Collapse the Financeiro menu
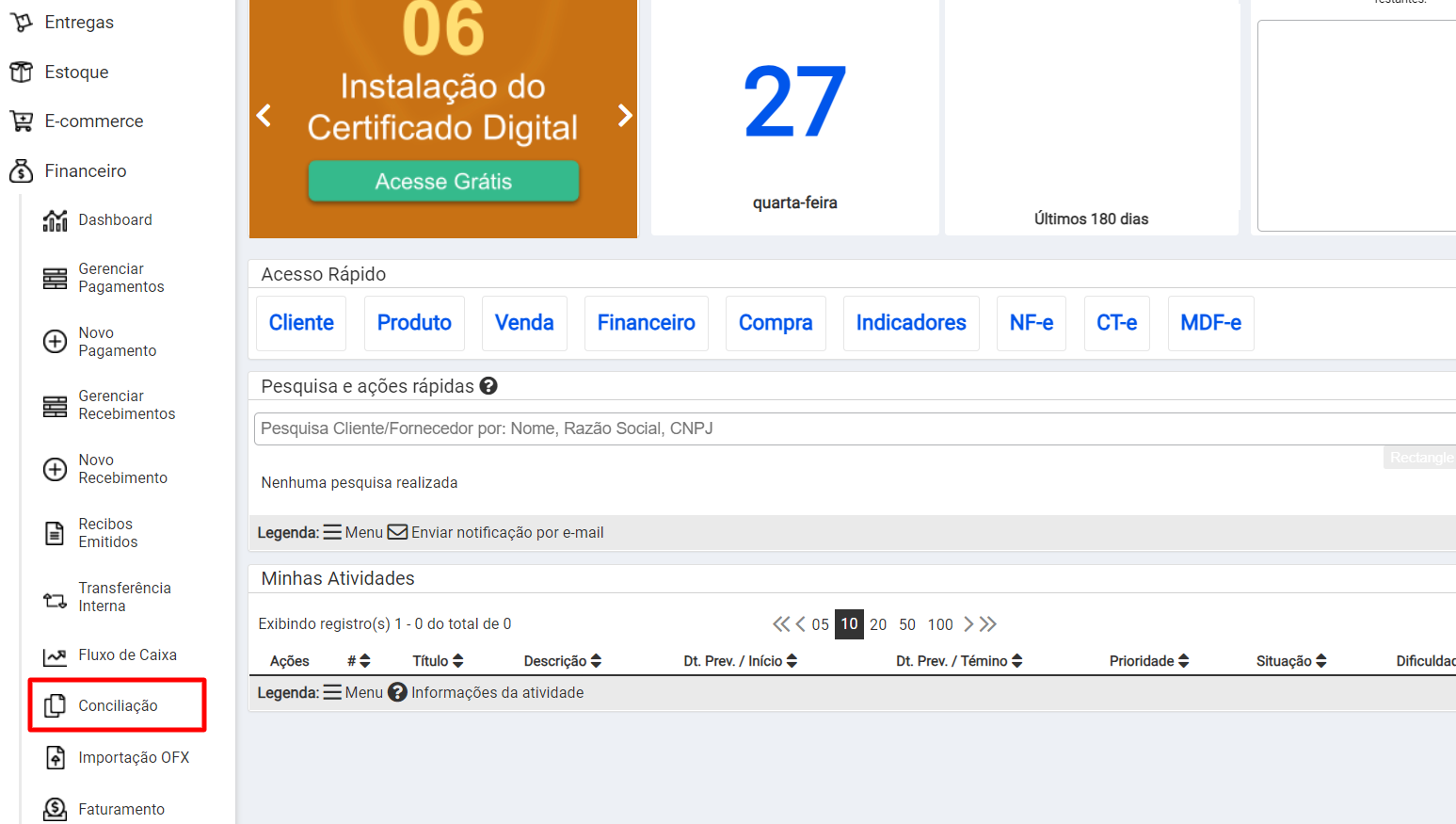The image size is (1456, 824). point(86,170)
